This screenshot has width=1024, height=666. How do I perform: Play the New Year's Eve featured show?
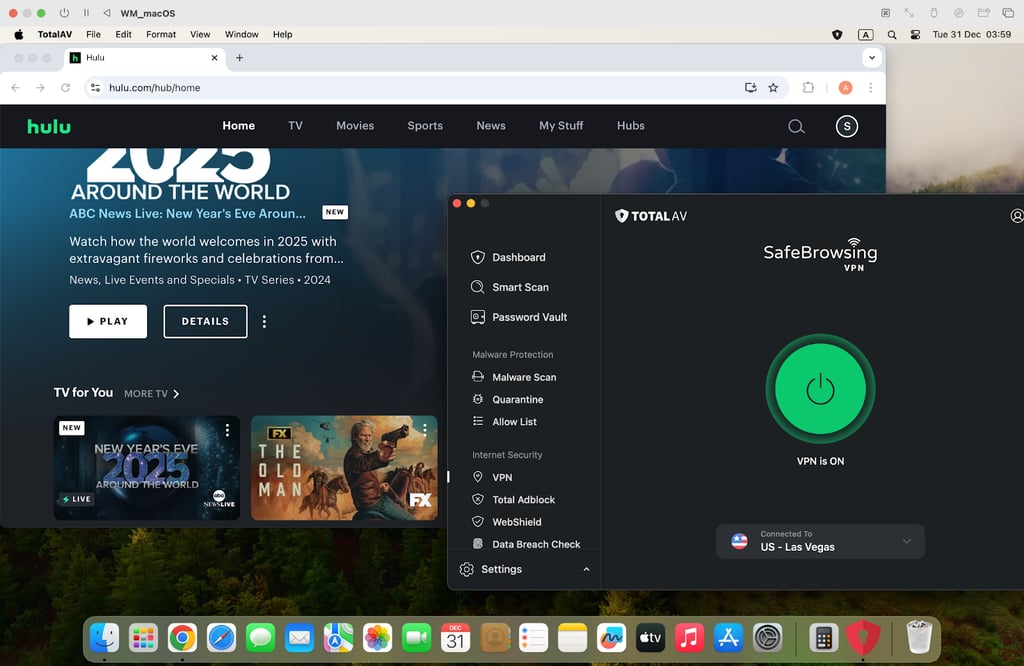click(x=108, y=321)
